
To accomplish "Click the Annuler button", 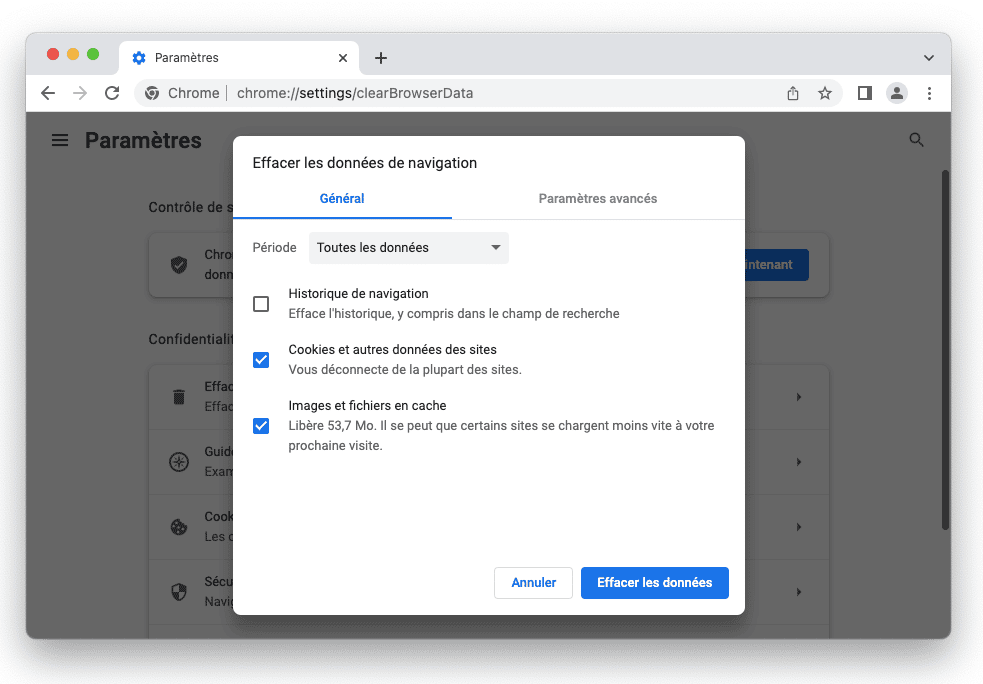I will 533,583.
